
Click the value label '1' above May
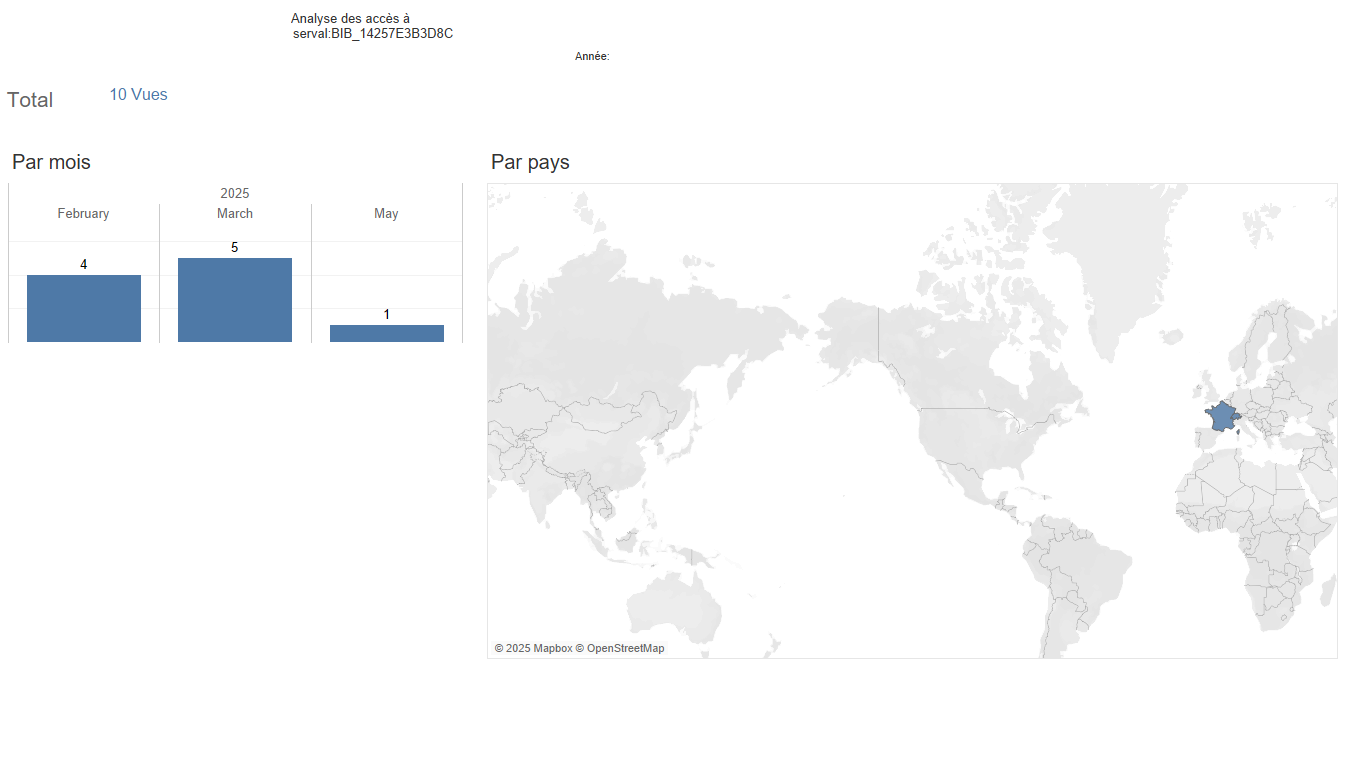click(387, 315)
